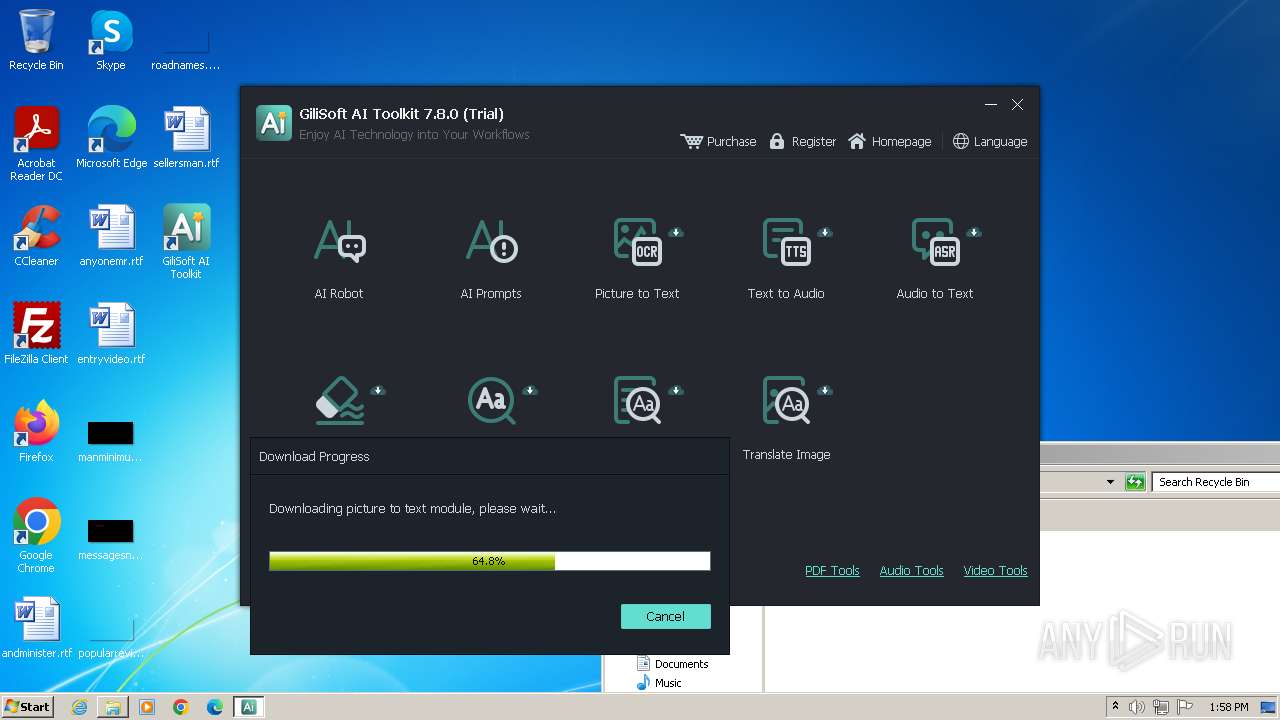Select anyonemr.rtf desktop file
This screenshot has height=720, width=1280.
point(111,236)
